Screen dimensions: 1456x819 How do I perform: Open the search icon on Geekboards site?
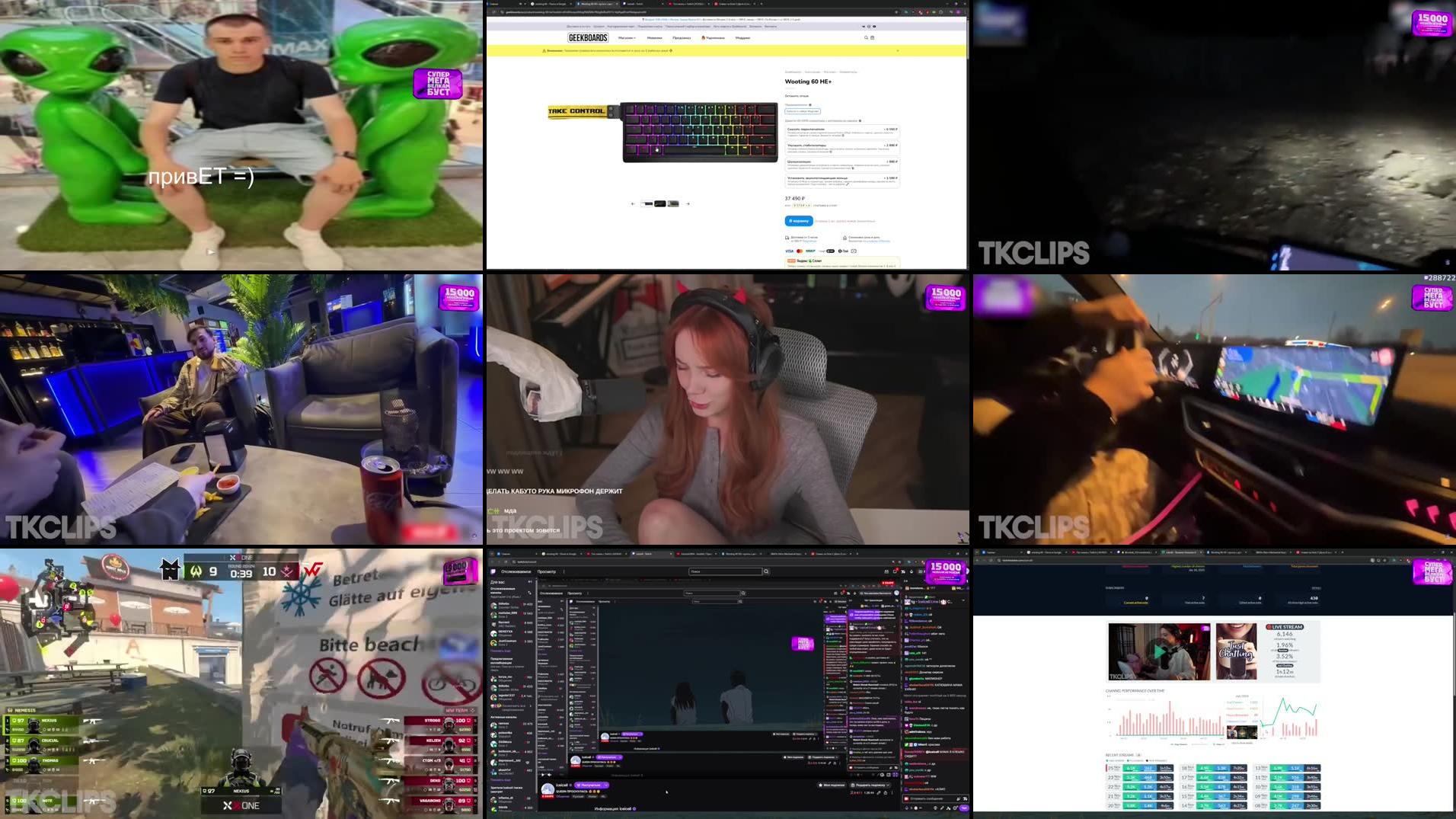pos(866,37)
